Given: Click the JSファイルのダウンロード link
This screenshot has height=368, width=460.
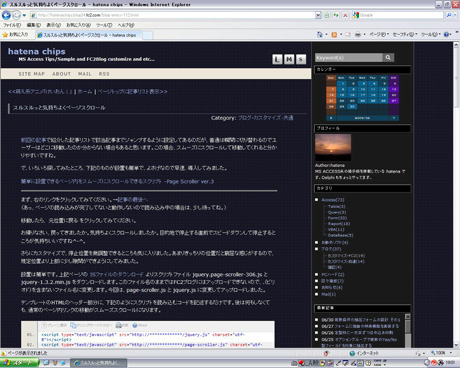Looking at the screenshot, I should [x=116, y=274].
